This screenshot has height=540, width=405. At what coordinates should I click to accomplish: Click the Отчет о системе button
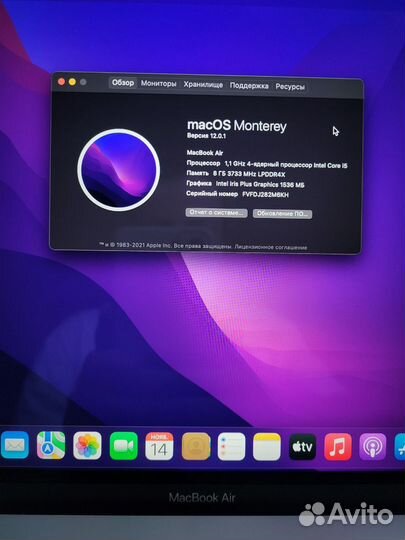coord(216,212)
